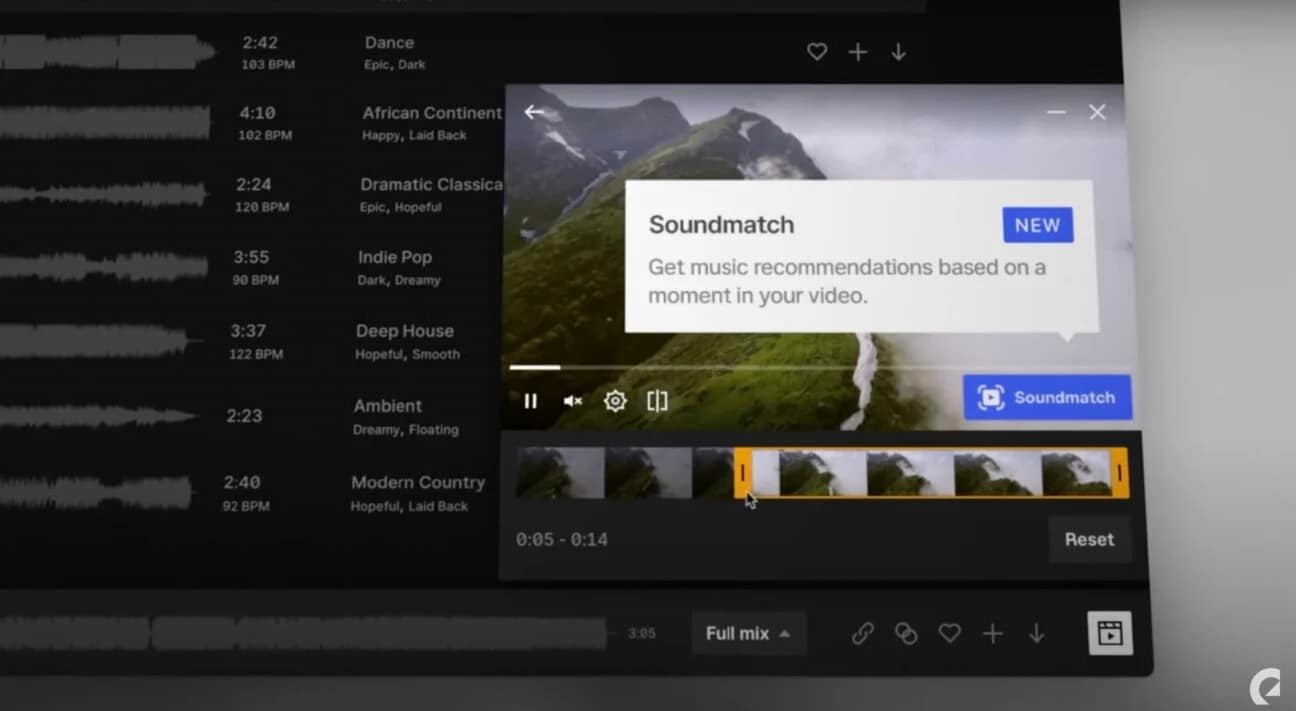Click the "0:05 - 0:14" range readout

click(562, 540)
